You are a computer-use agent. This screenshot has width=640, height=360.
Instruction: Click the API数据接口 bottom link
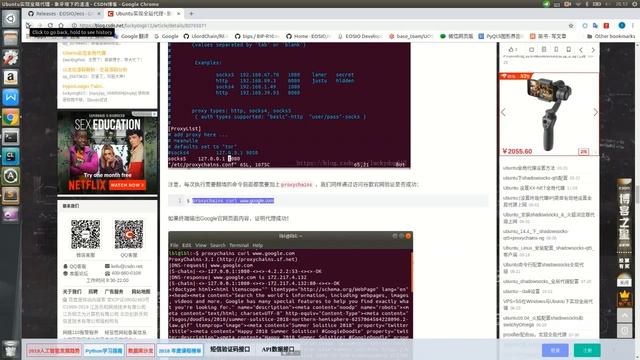pos(278,349)
